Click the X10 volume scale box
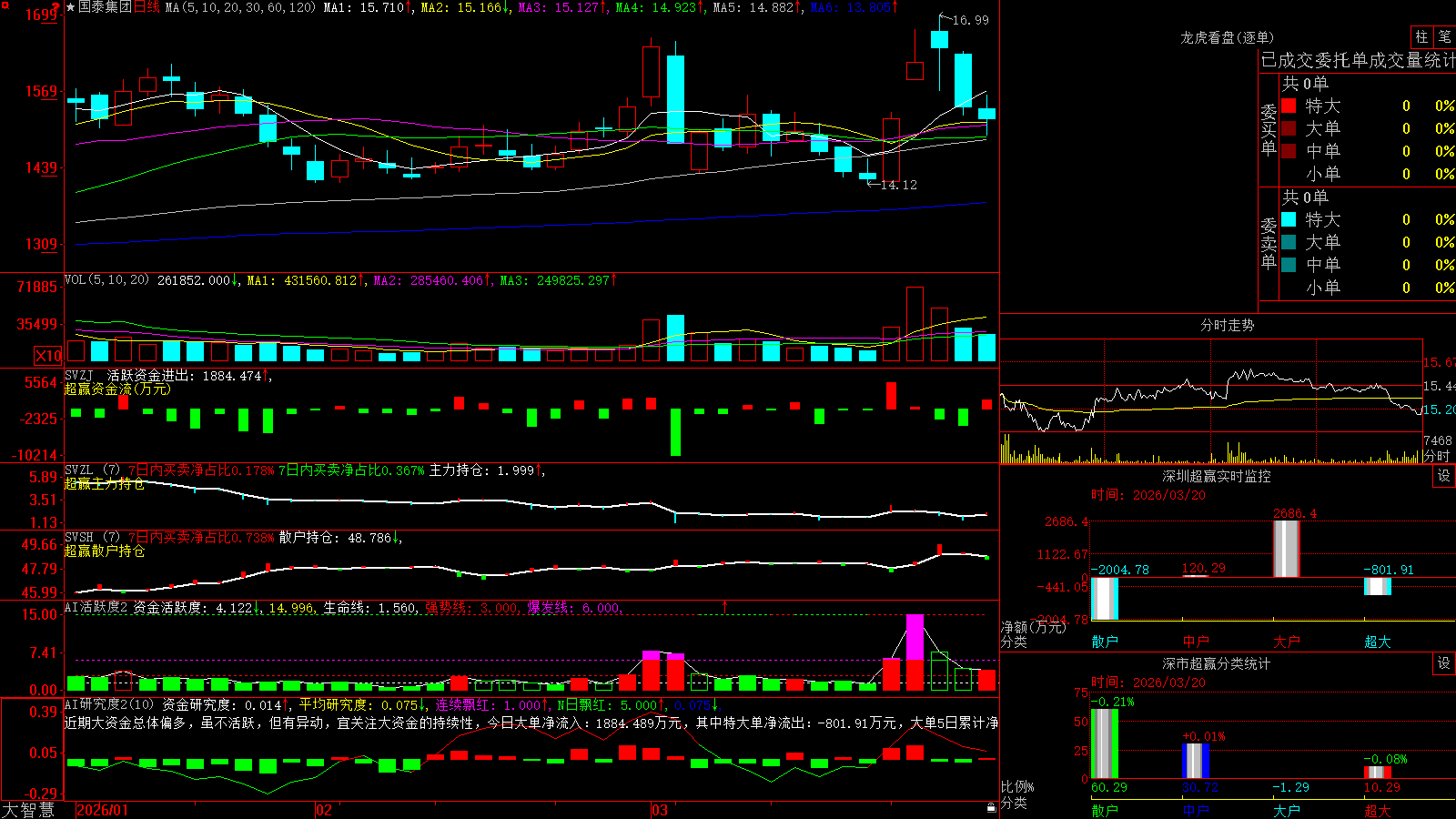This screenshot has height=819, width=1456. pyautogui.click(x=48, y=356)
